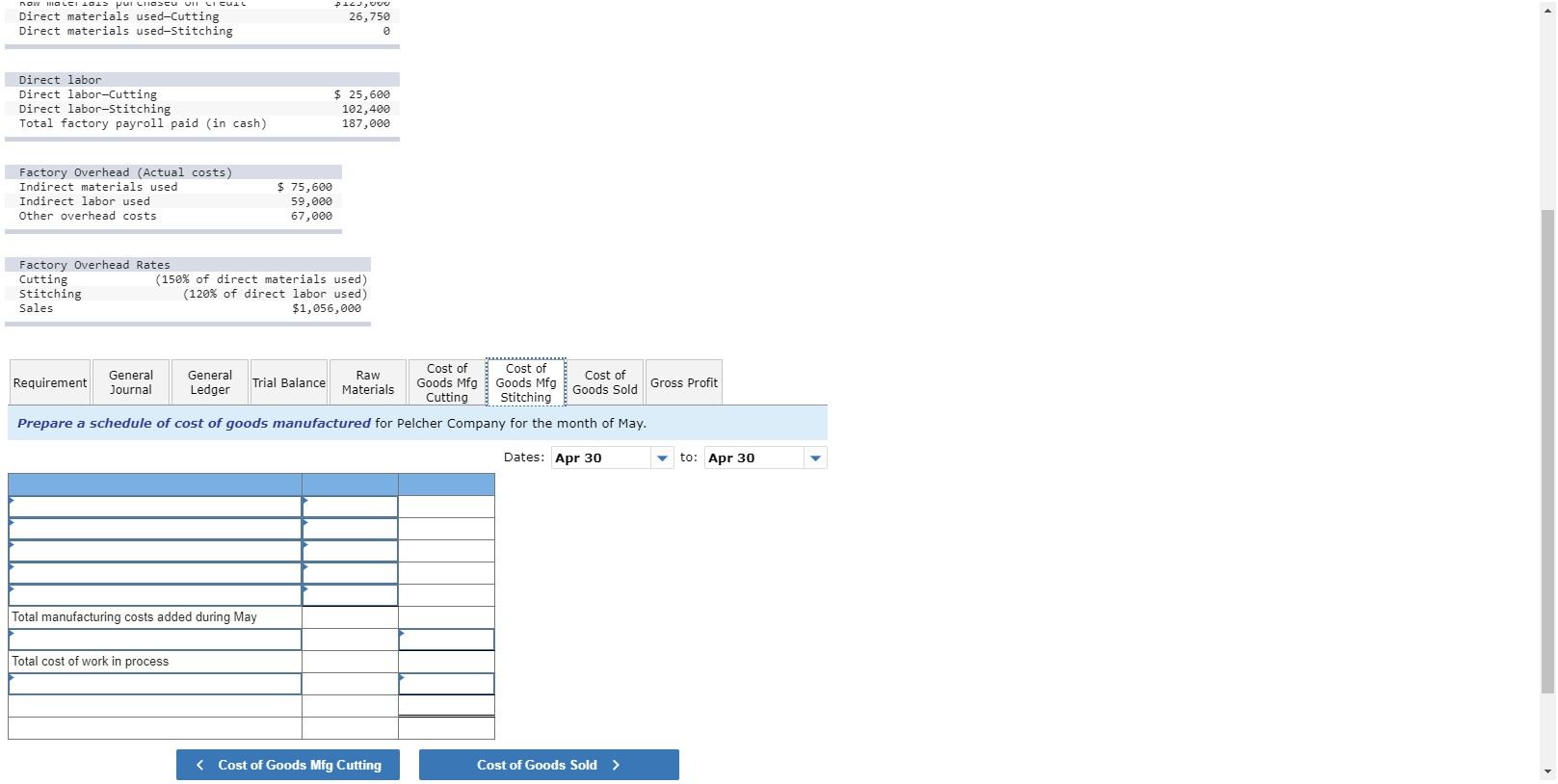Select the Cost of Goods Mfg Stitching tab
Image resolution: width=1558 pixels, height=784 pixels.
(526, 382)
